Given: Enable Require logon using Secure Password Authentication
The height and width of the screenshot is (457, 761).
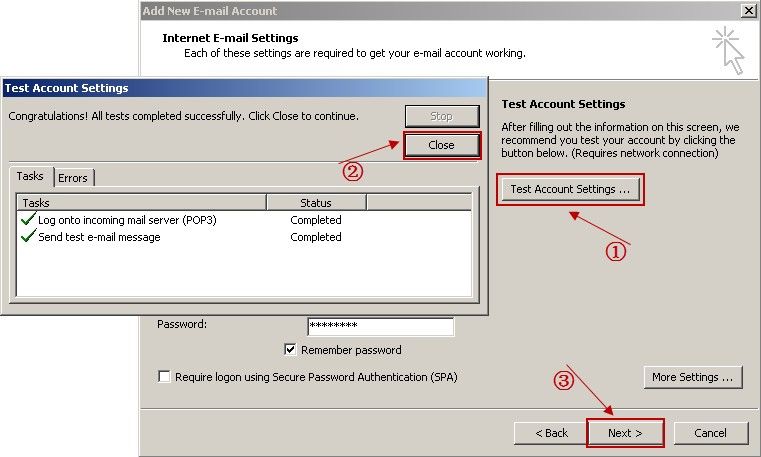Looking at the screenshot, I should pyautogui.click(x=165, y=377).
